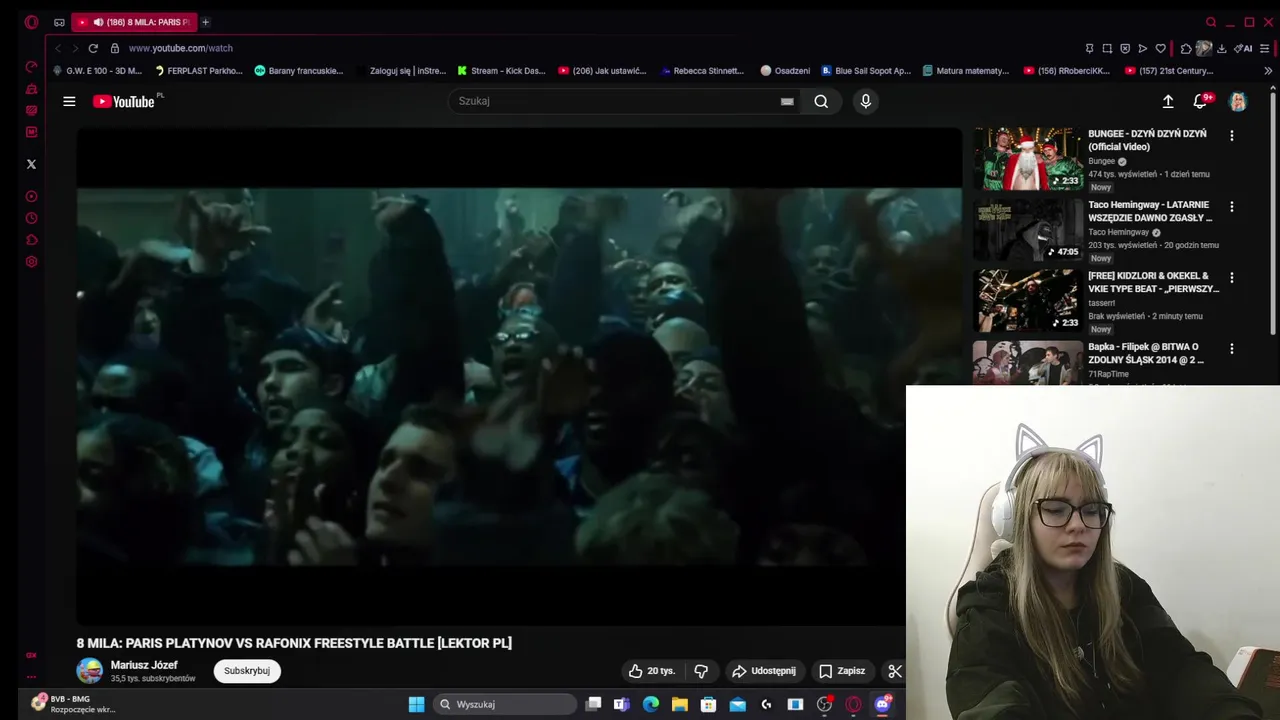The image size is (1280, 720).
Task: Open Stream - Kick Das... bookmark
Action: [x=501, y=71]
